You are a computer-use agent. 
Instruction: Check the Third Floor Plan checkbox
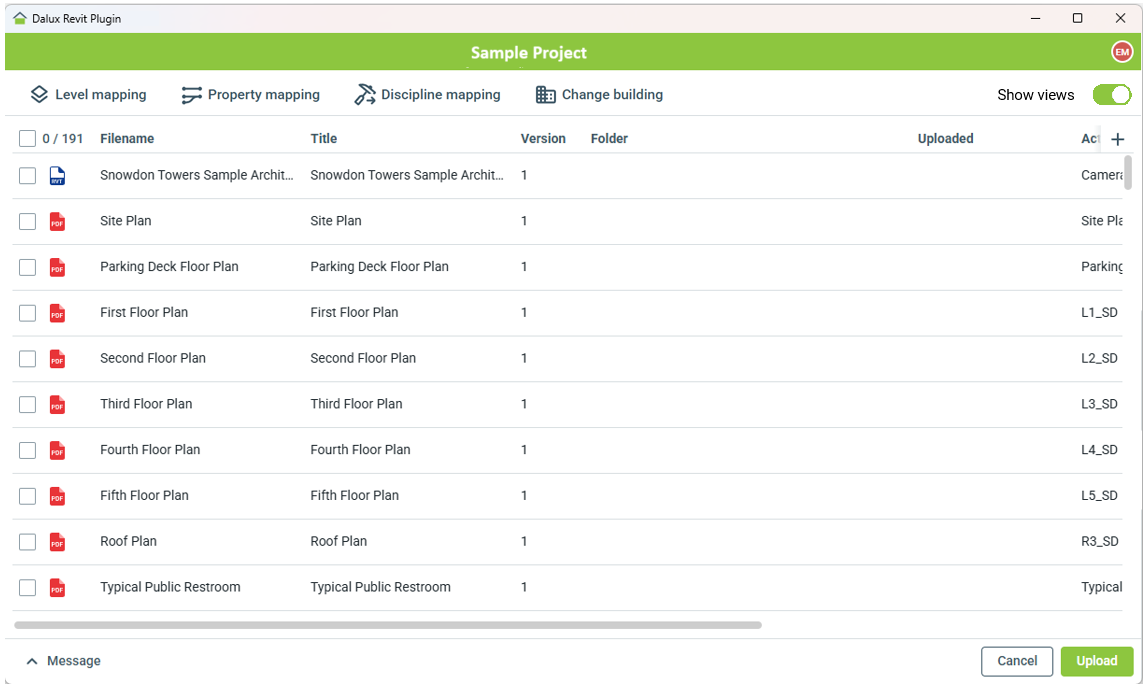coord(27,405)
